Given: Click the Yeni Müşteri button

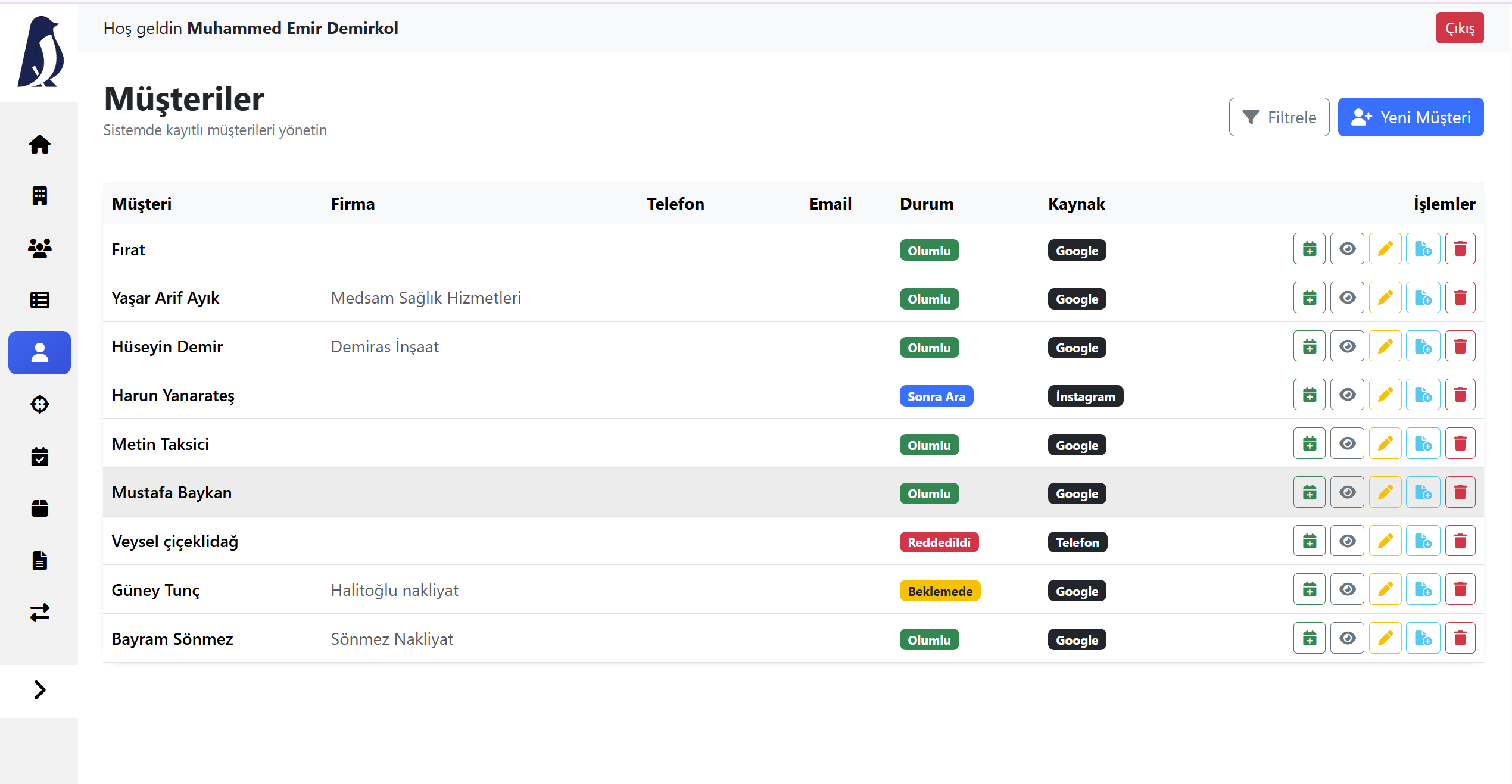Looking at the screenshot, I should (1410, 117).
